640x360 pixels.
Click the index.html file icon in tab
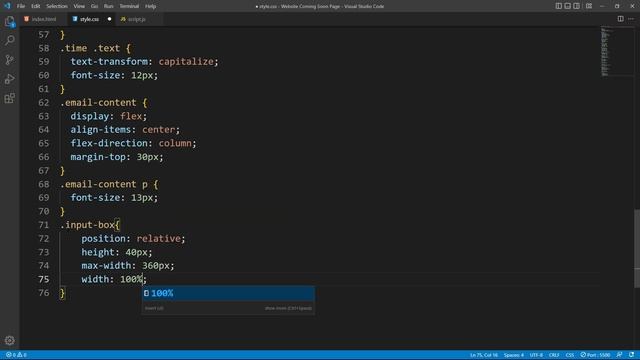click(27, 19)
